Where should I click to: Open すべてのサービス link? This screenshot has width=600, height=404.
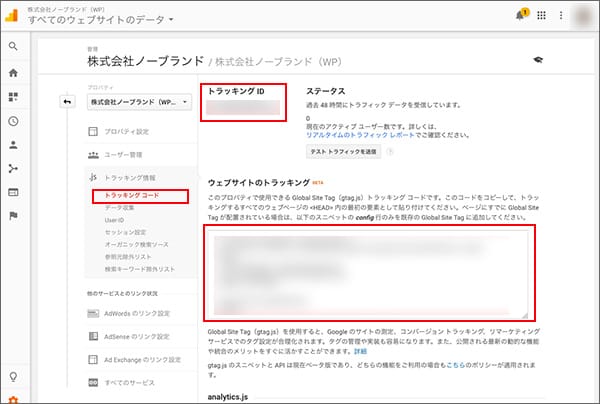130,383
